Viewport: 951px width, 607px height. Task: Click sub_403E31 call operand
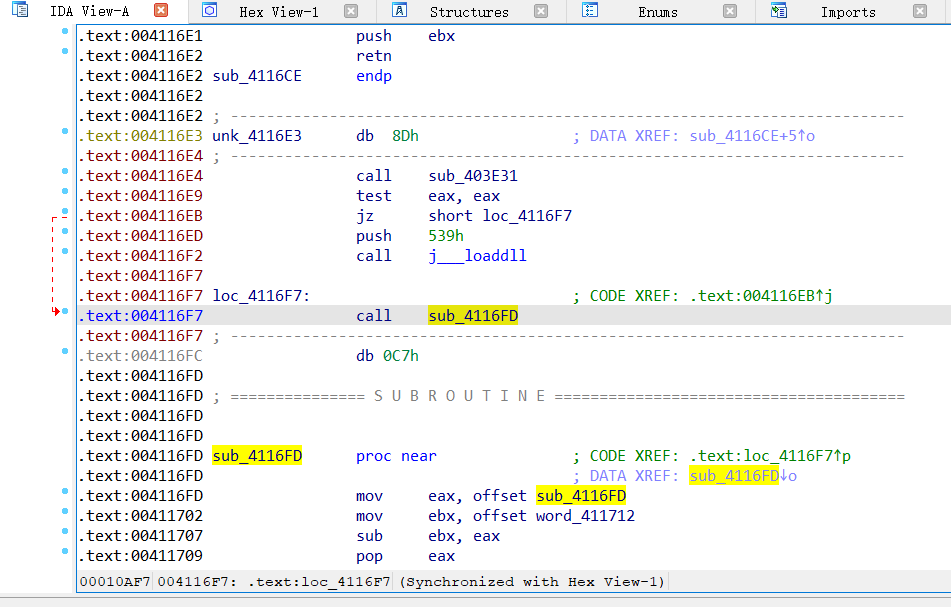pos(472,176)
